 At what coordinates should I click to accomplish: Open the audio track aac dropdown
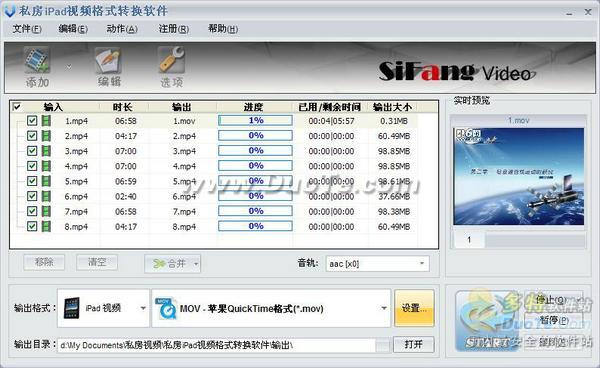tap(422, 263)
